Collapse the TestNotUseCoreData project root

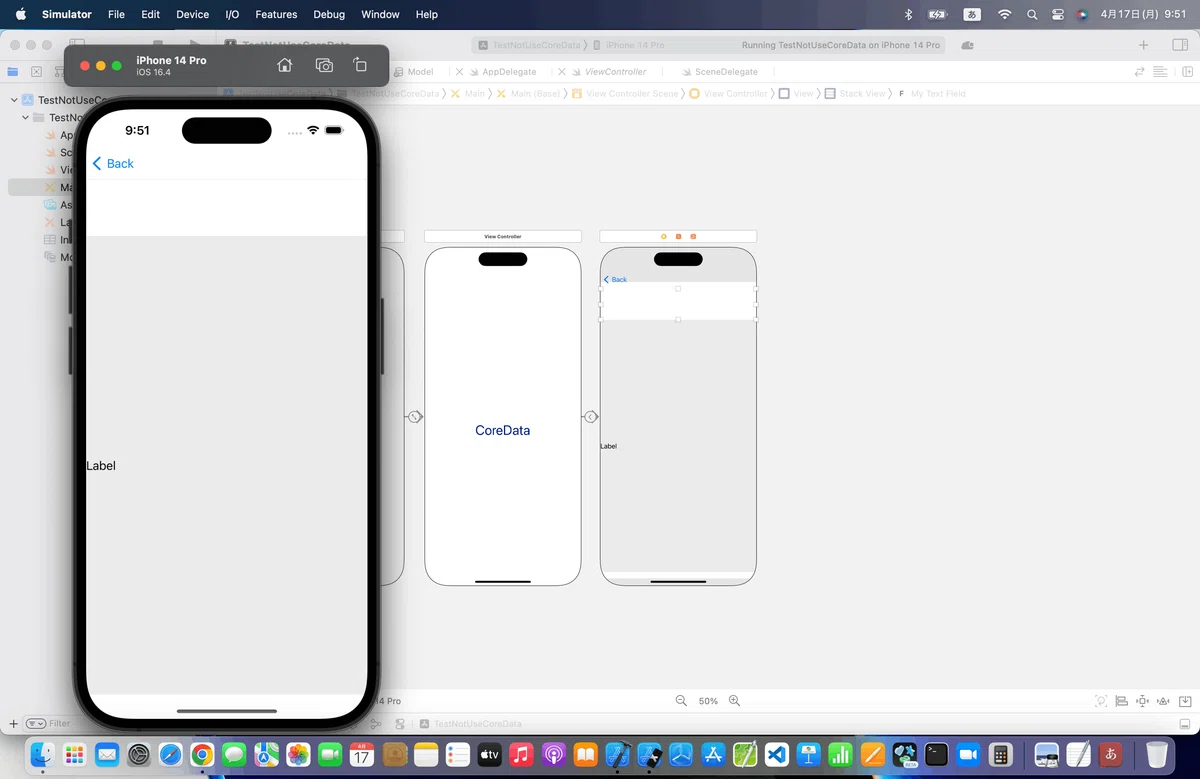(14, 100)
